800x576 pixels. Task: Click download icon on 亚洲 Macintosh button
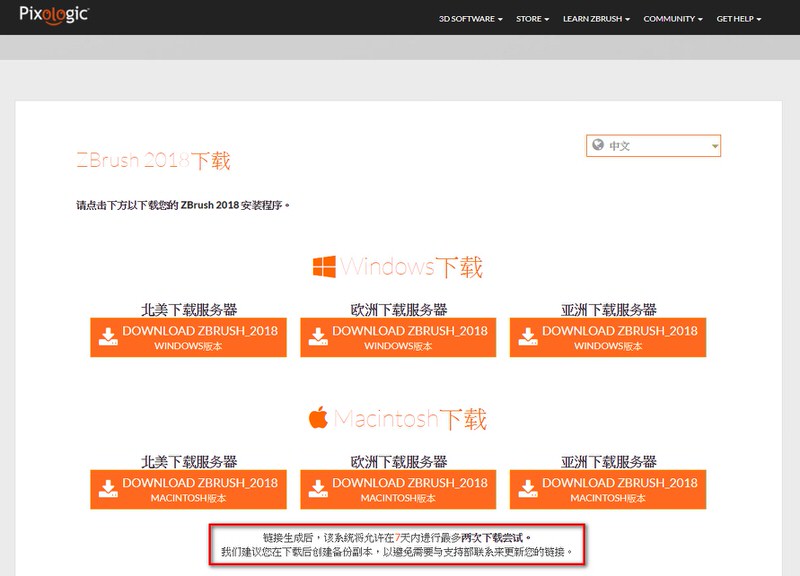pos(528,488)
